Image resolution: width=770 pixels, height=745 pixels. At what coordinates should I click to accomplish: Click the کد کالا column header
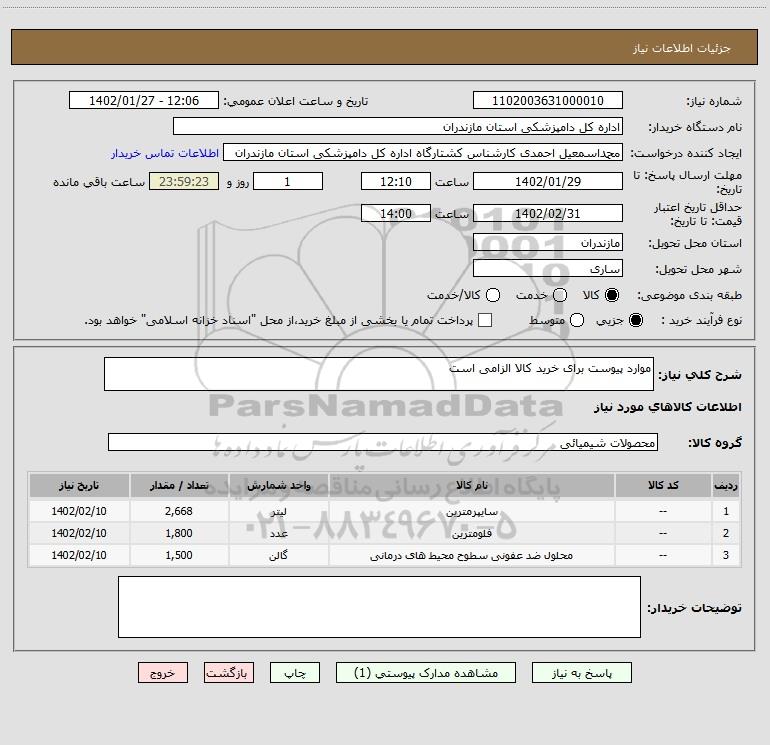pos(663,486)
